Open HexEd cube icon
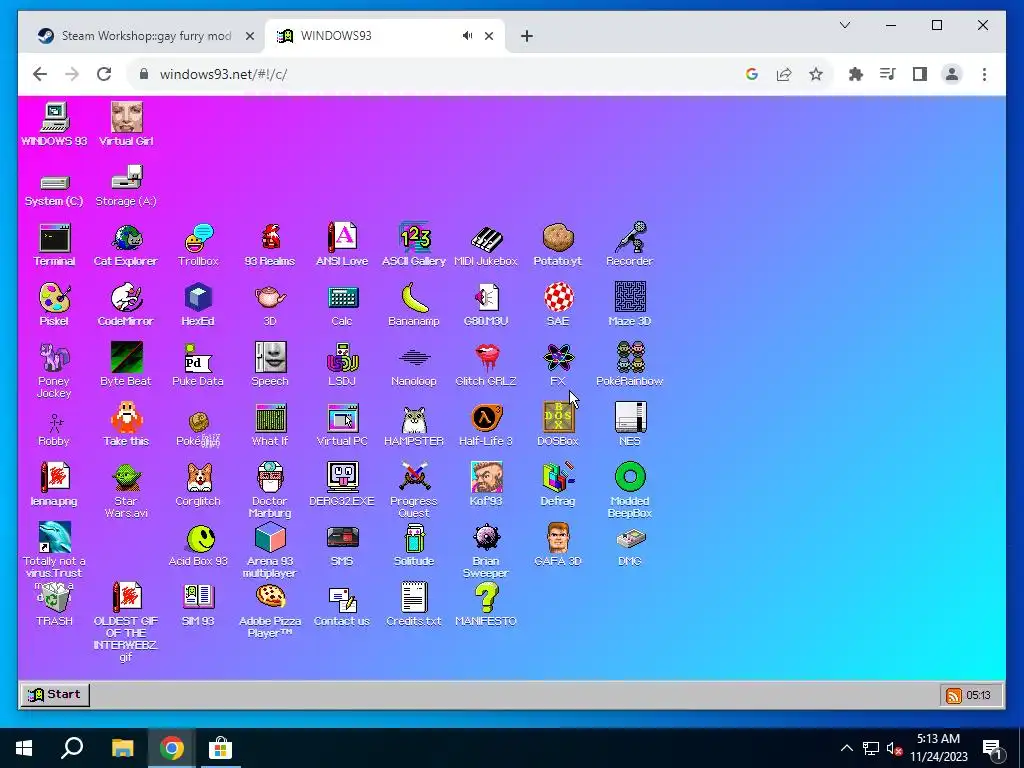The image size is (1024, 768). [199, 298]
